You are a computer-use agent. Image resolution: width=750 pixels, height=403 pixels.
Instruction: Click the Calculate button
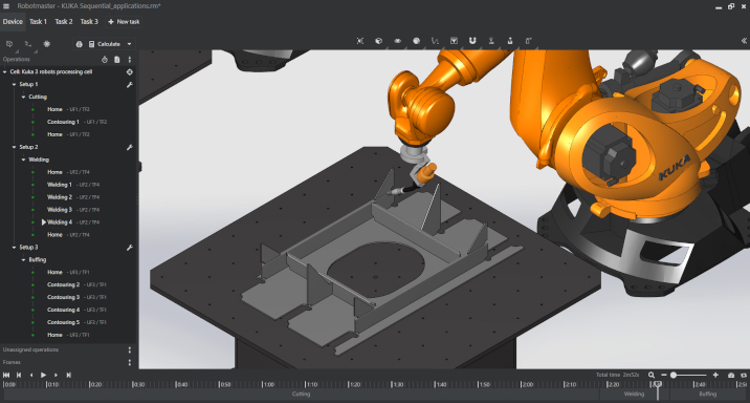pyautogui.click(x=104, y=44)
